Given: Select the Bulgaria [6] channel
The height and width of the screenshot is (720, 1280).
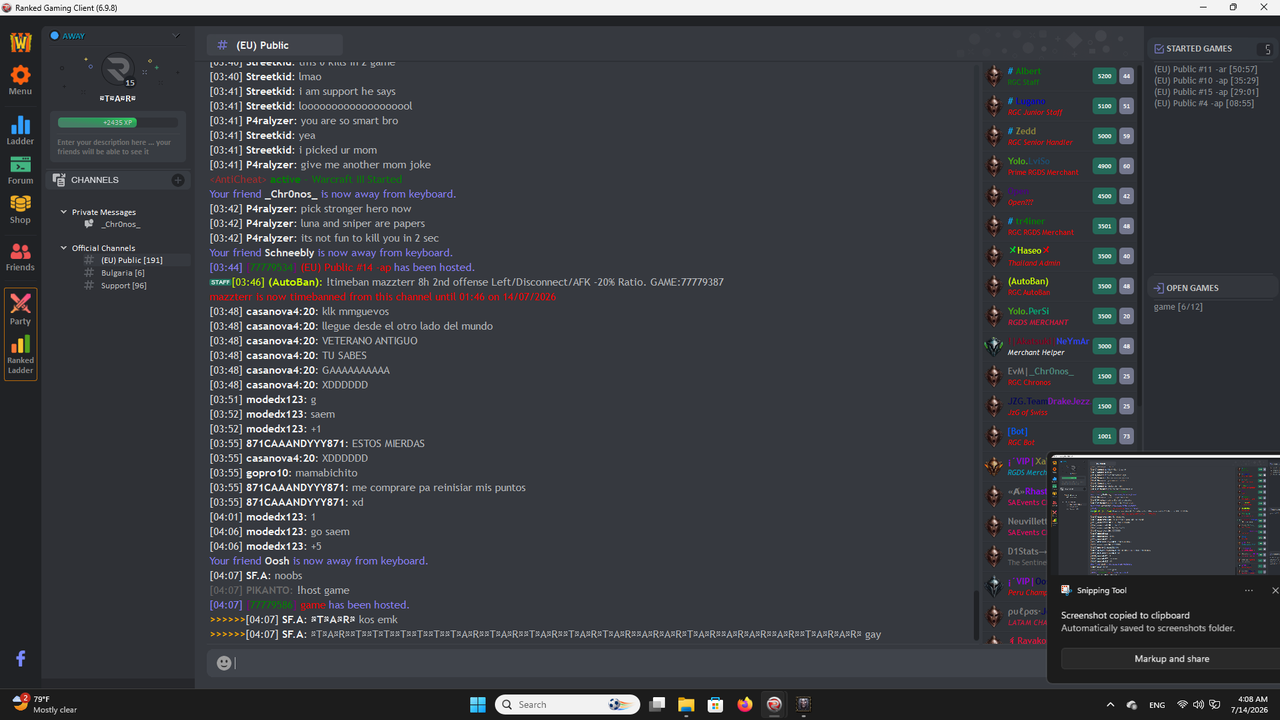Looking at the screenshot, I should (122, 273).
